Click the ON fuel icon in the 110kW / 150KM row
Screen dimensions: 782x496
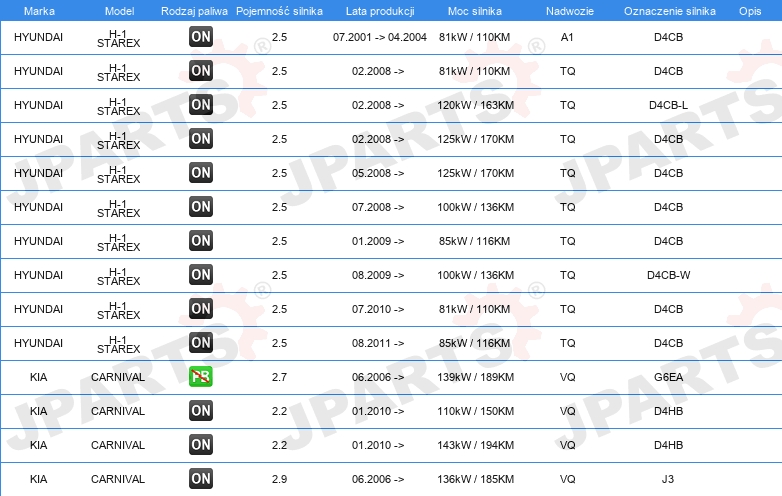click(201, 411)
